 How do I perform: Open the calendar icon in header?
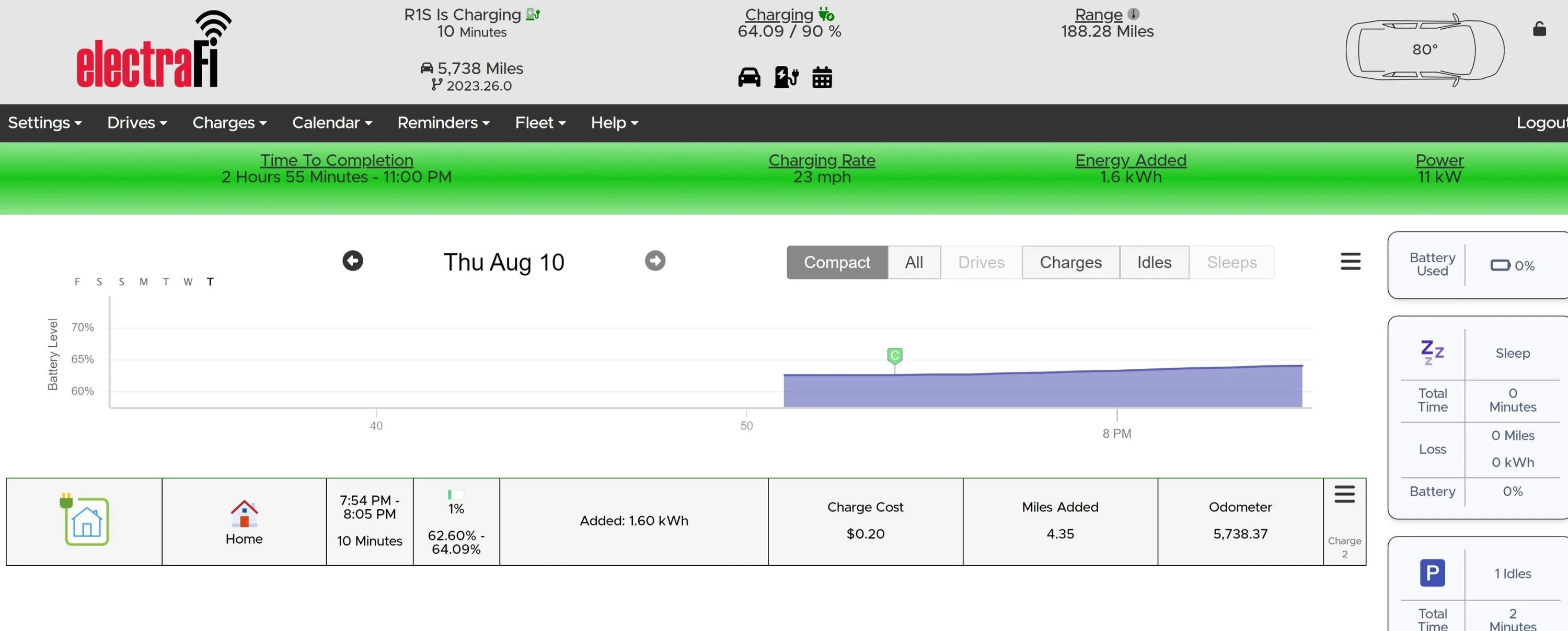(x=822, y=77)
